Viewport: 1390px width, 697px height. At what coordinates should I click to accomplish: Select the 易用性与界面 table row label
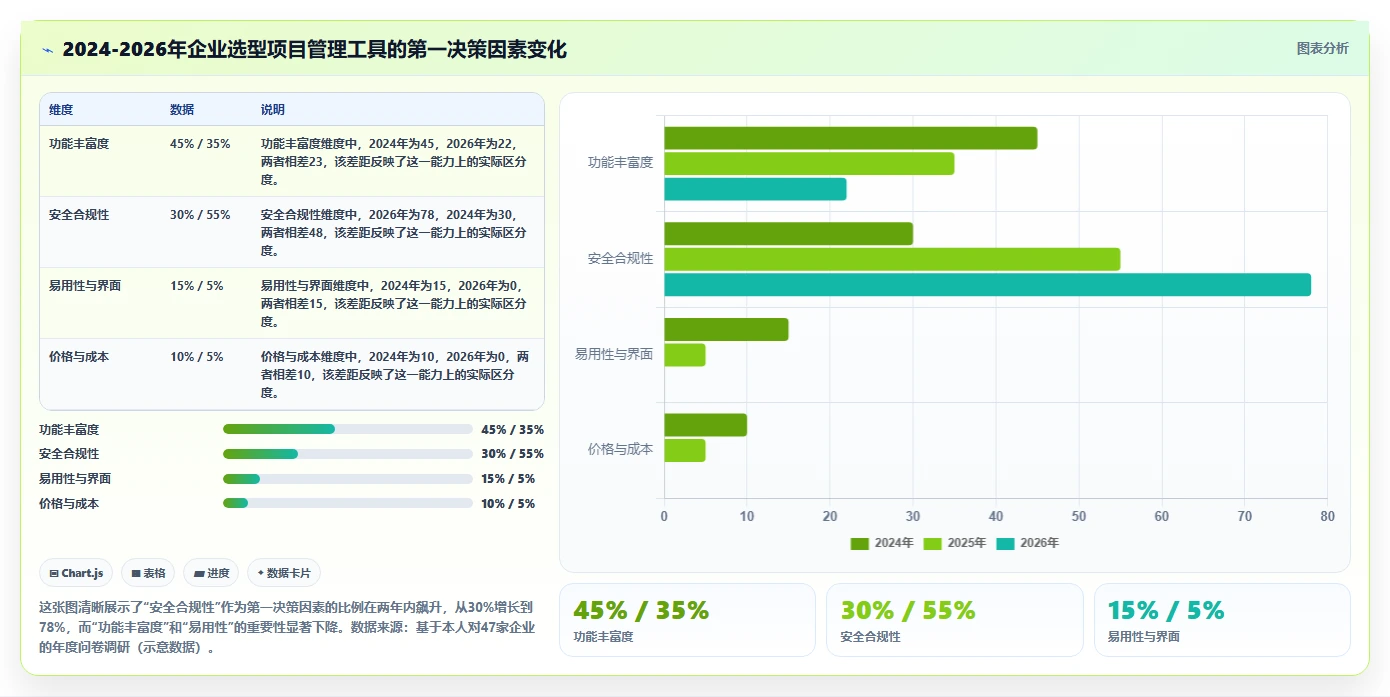click(x=85, y=286)
